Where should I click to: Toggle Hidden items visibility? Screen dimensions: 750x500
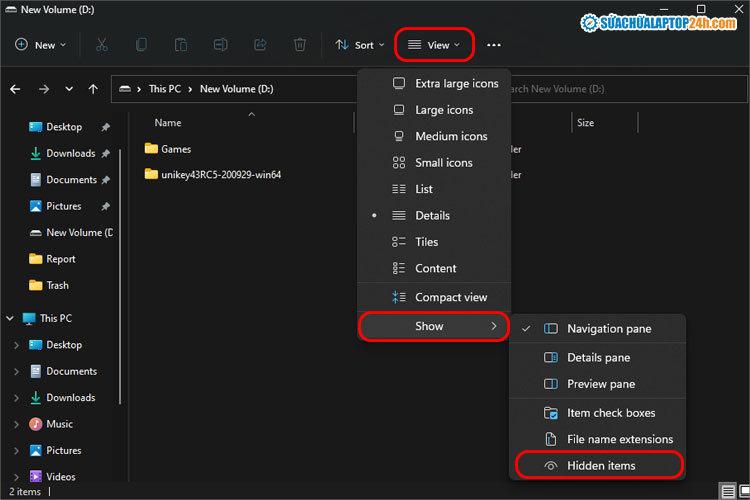[x=599, y=466]
